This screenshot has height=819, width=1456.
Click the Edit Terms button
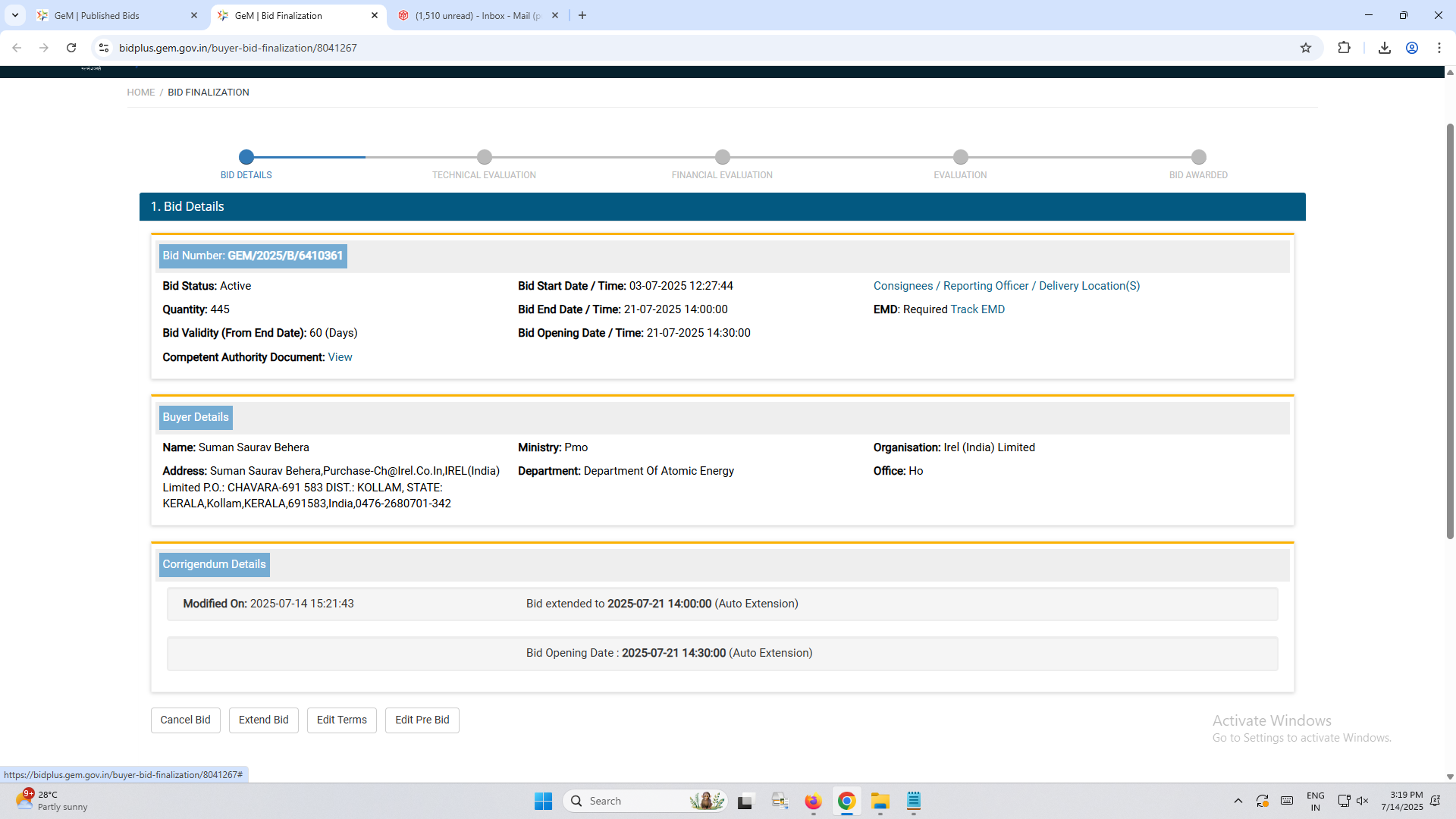coord(342,720)
